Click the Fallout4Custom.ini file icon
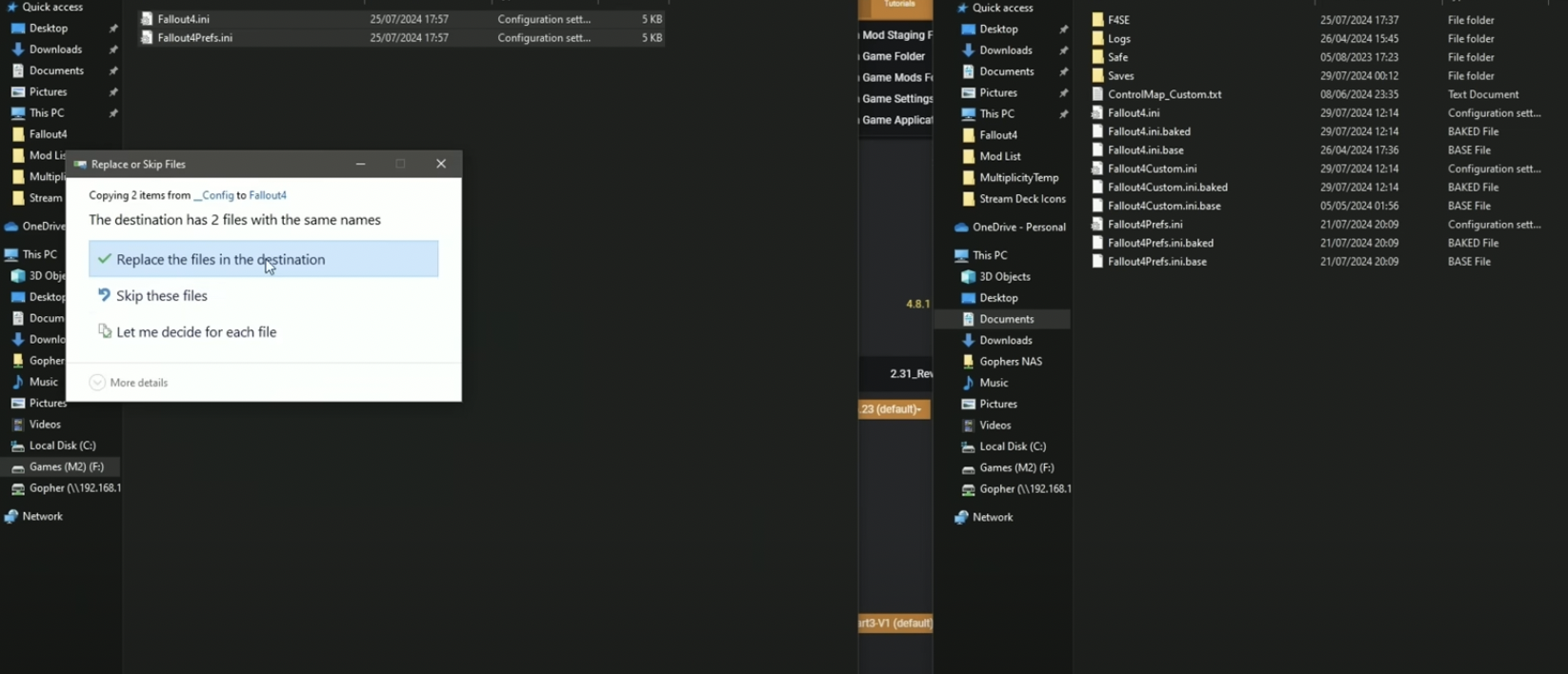 point(1097,168)
